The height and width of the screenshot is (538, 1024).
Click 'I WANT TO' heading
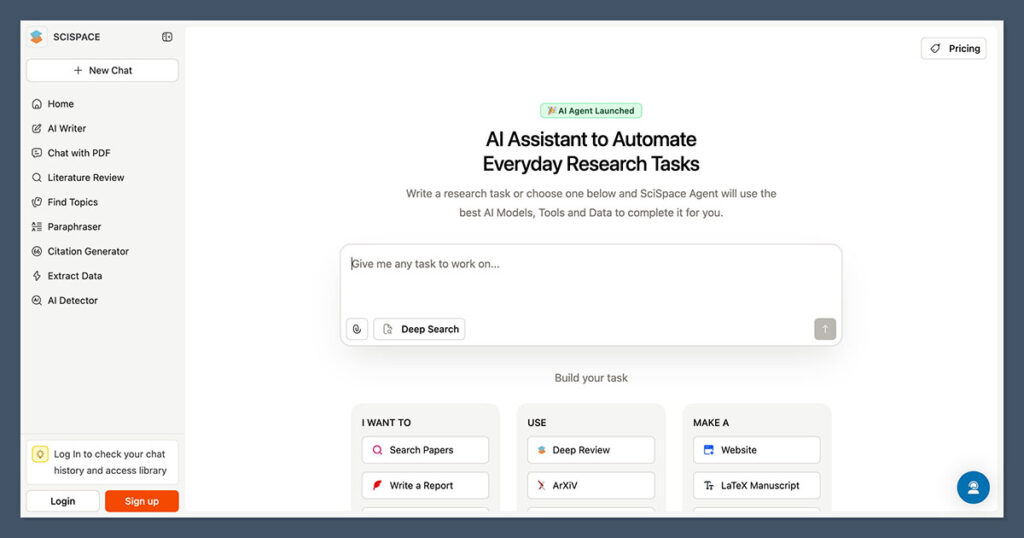386,423
